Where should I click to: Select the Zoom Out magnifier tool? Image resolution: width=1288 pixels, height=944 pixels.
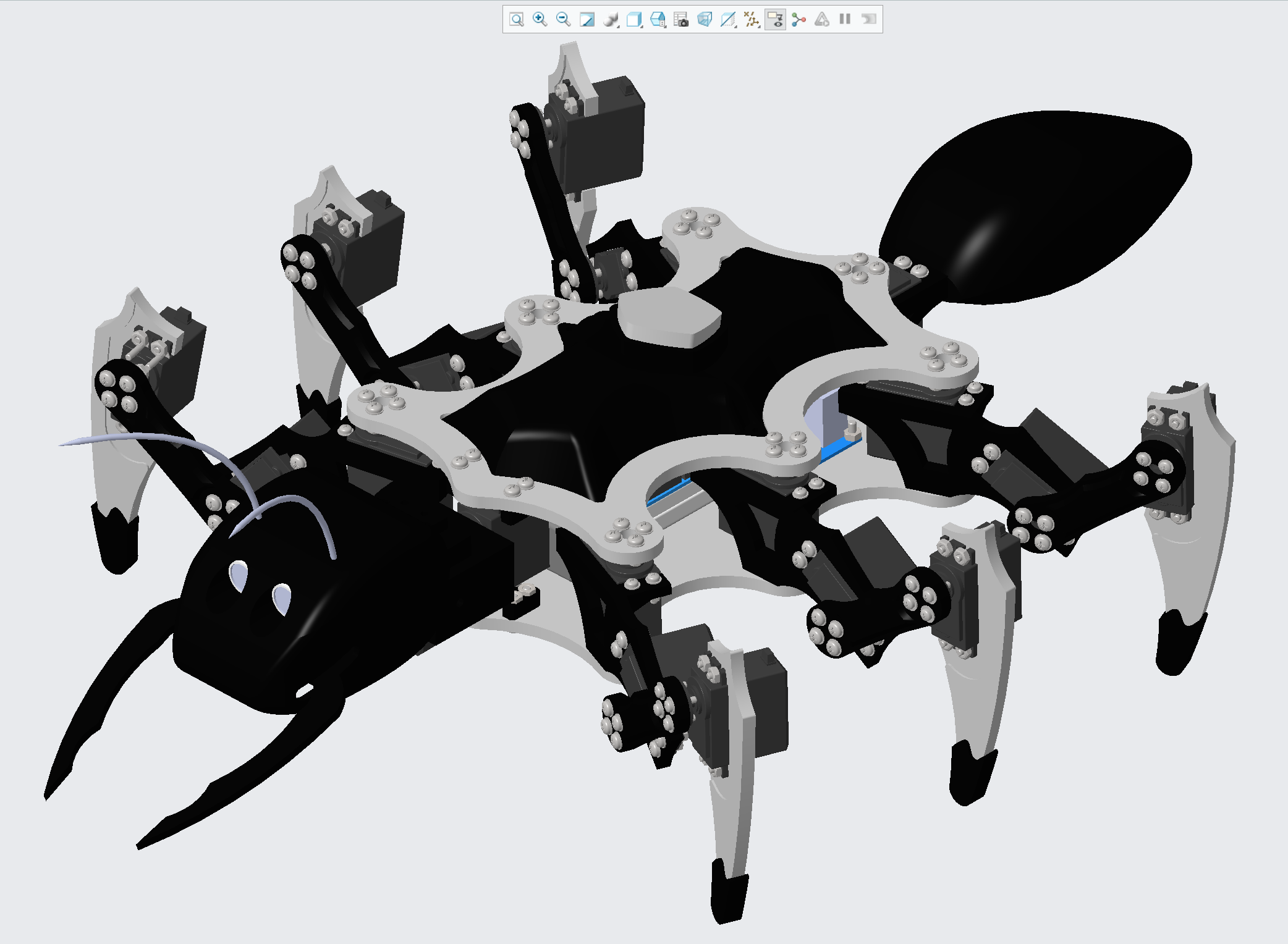pyautogui.click(x=563, y=19)
